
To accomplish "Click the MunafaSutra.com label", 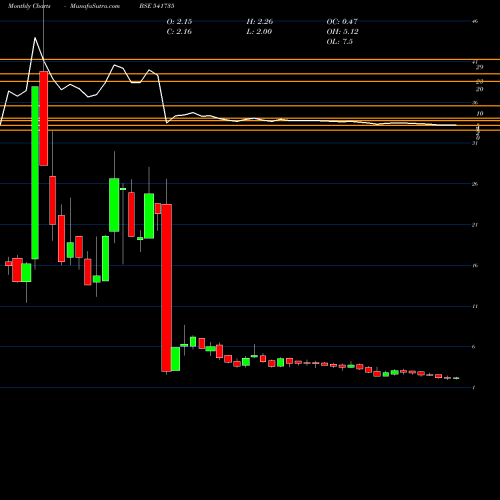I will coord(95,6).
